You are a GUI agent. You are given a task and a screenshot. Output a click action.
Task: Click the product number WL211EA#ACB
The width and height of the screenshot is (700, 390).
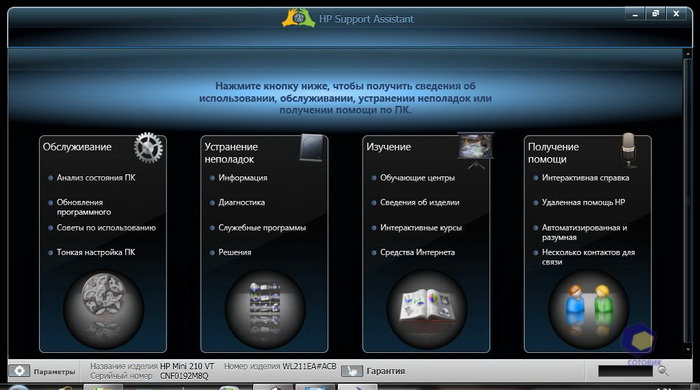point(309,366)
